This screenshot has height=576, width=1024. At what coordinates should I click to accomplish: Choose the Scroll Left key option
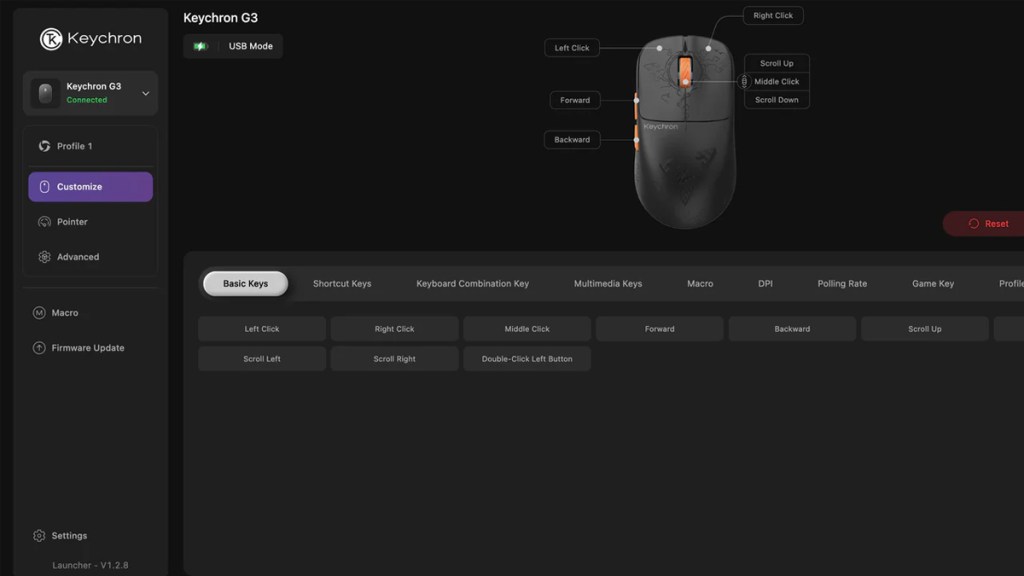point(262,359)
